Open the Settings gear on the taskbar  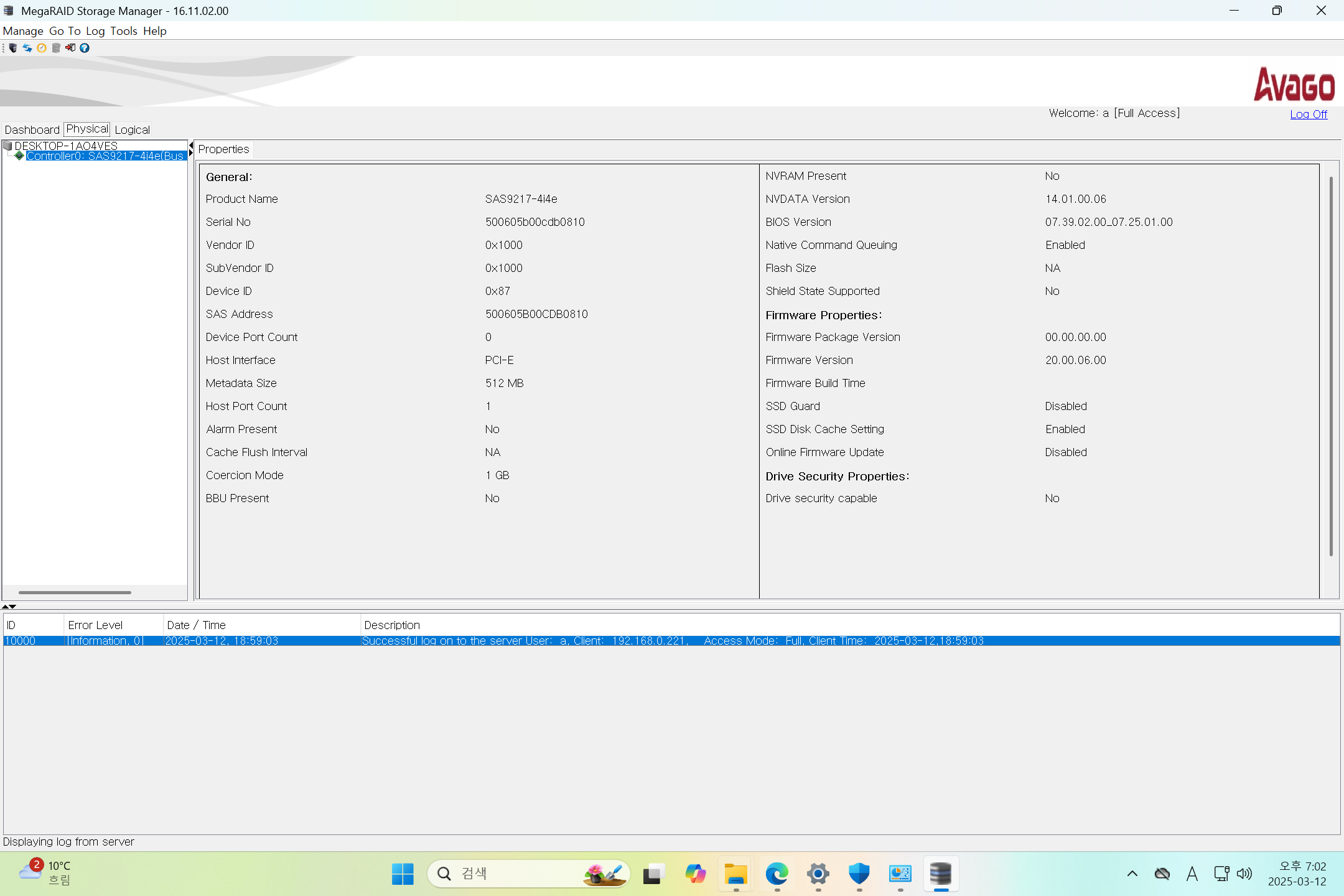tap(818, 874)
